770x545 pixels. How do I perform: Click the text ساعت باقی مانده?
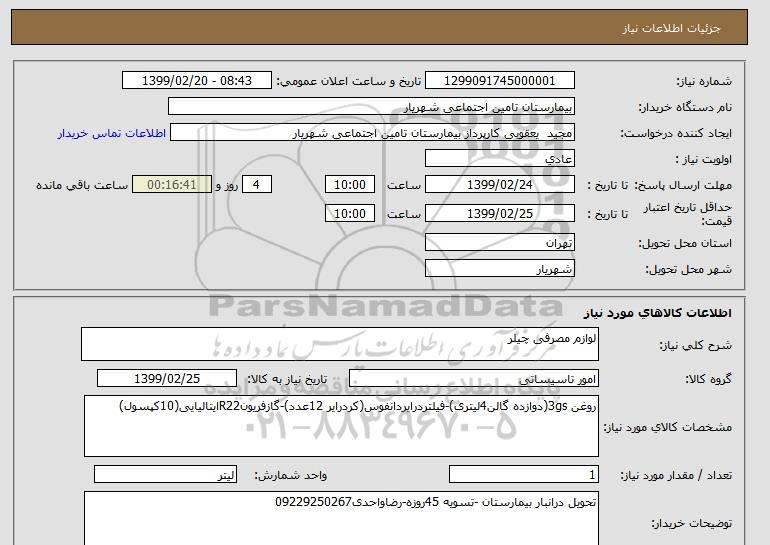pos(82,185)
